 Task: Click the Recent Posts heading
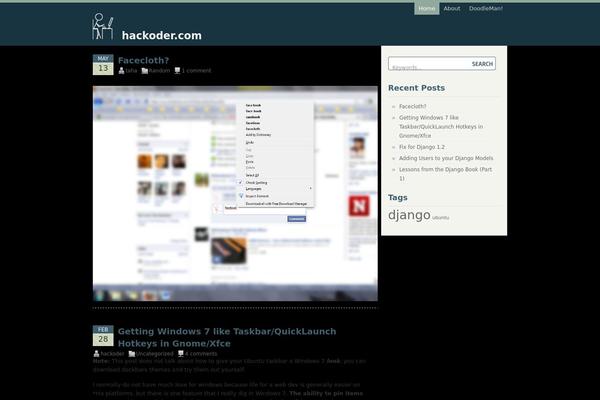[416, 88]
